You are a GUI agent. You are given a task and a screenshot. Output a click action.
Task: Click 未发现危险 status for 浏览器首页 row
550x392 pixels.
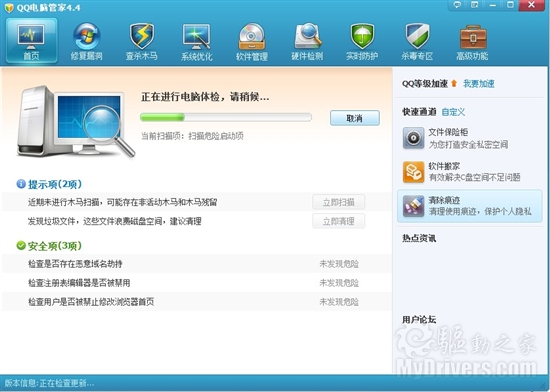pyautogui.click(x=339, y=302)
